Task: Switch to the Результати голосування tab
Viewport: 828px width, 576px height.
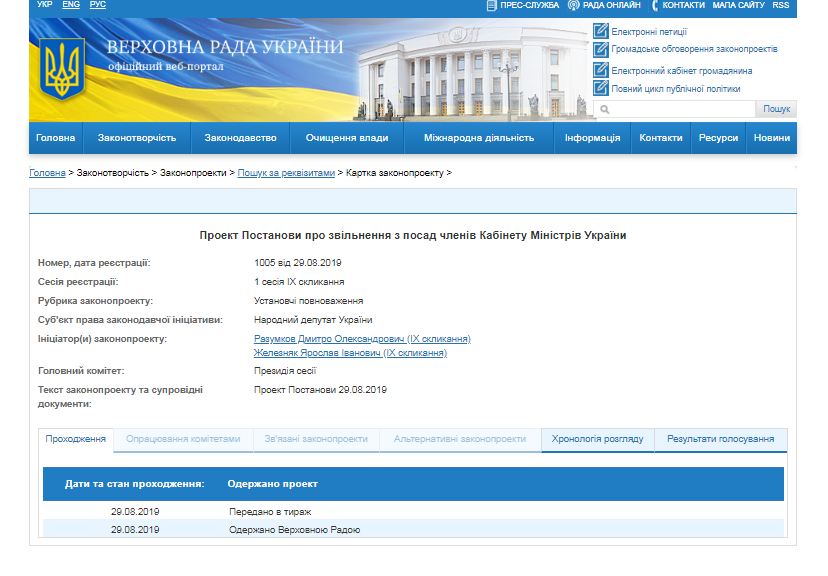Action: [720, 439]
